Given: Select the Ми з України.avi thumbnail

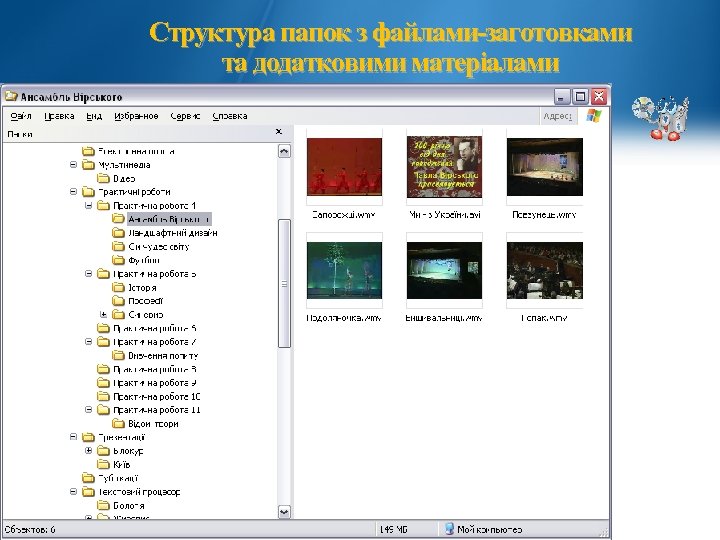Looking at the screenshot, I should pyautogui.click(x=444, y=167).
